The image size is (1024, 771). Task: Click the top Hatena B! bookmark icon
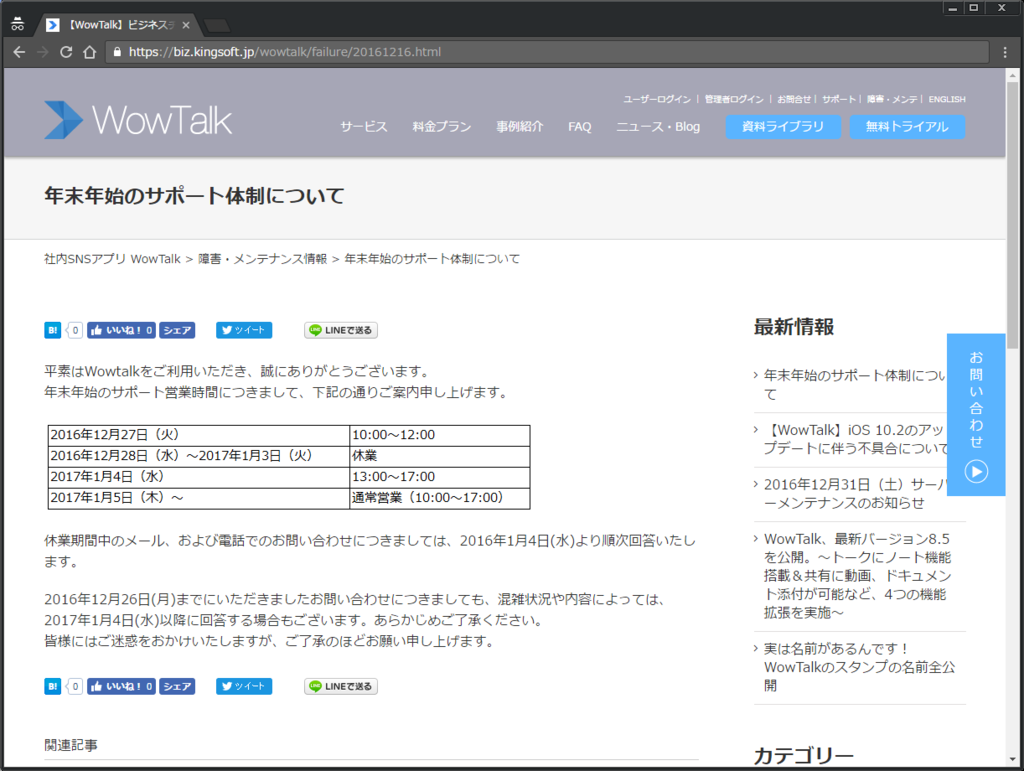[52, 330]
